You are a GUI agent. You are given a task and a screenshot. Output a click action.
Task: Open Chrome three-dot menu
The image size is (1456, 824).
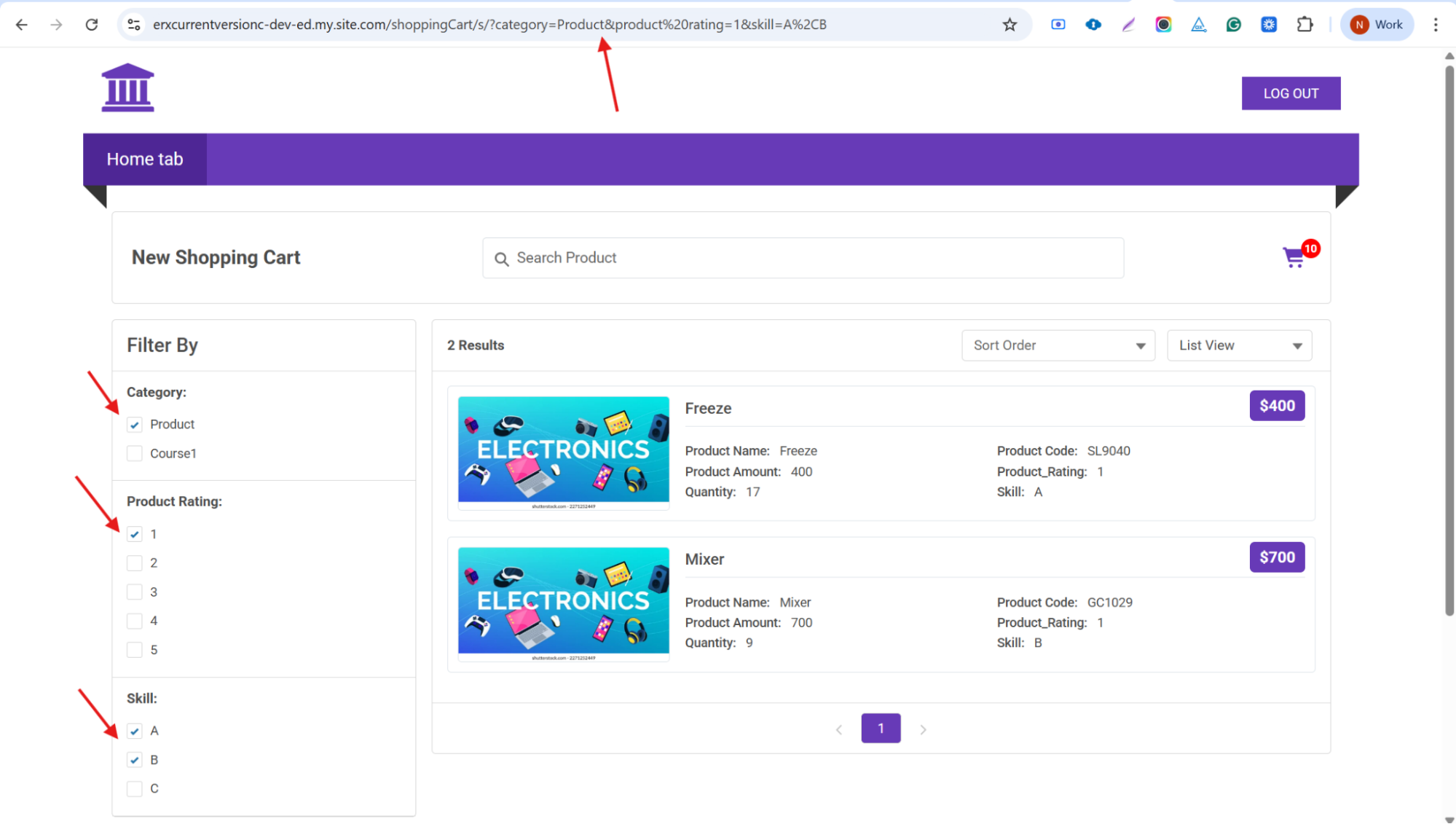click(1436, 25)
